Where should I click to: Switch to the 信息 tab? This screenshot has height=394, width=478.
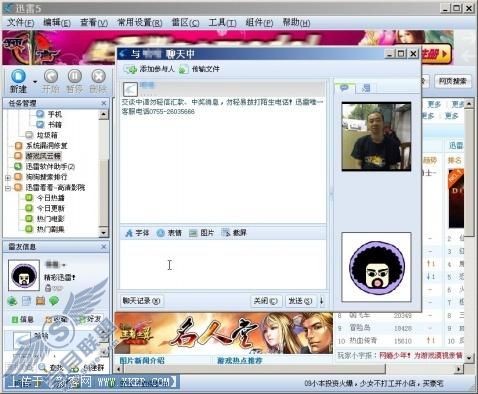(23, 320)
